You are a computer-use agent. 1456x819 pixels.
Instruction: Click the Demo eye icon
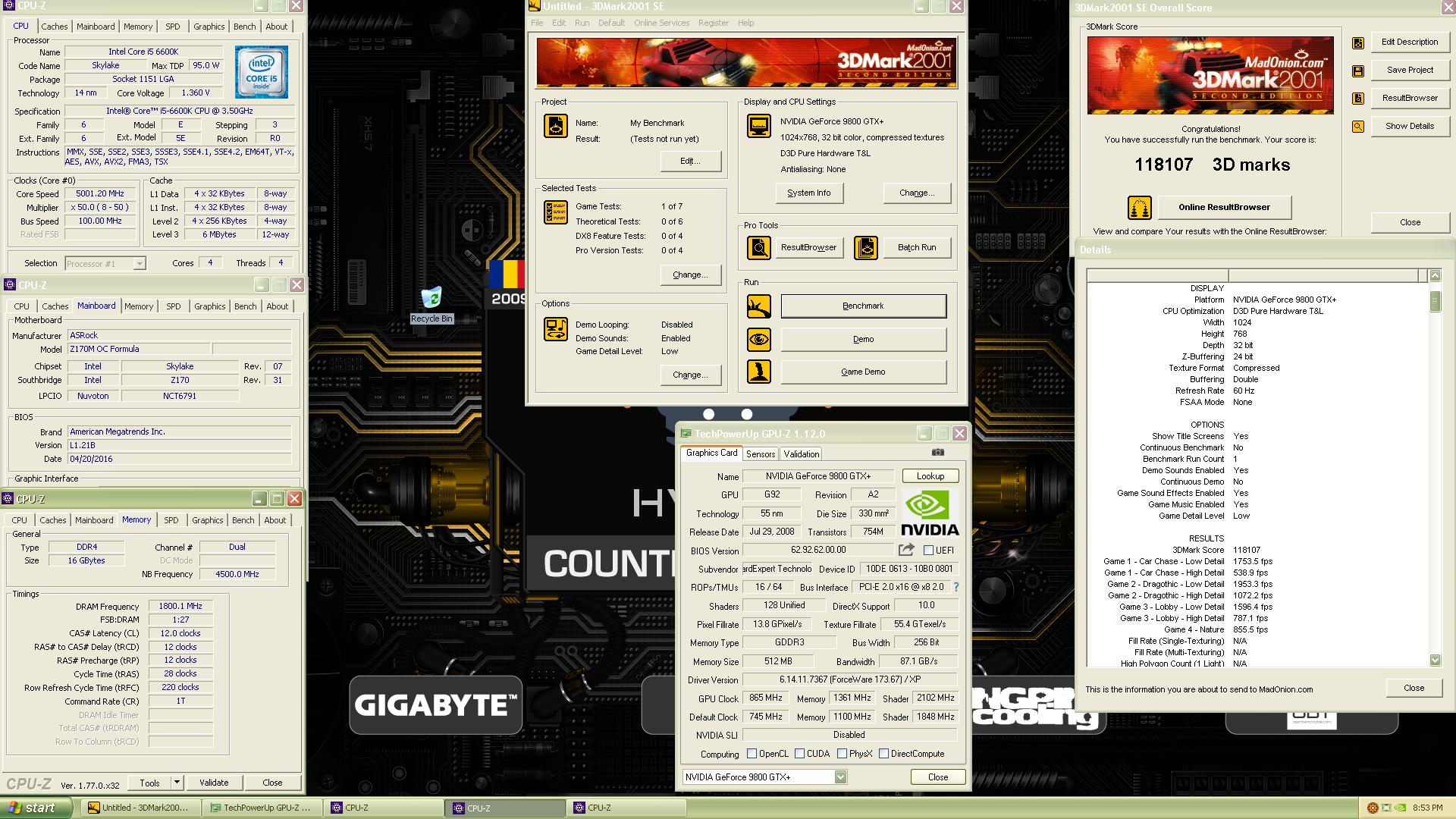point(758,340)
